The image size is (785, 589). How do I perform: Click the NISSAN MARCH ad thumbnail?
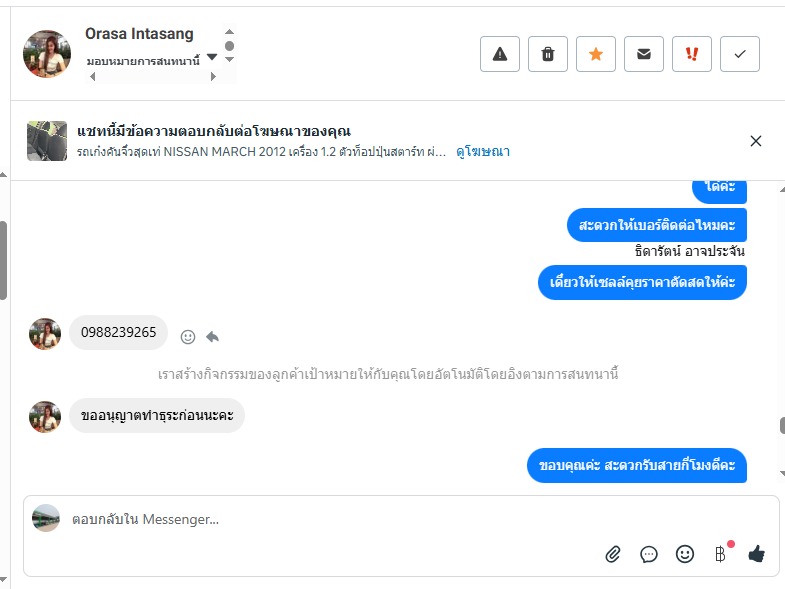pyautogui.click(x=47, y=141)
